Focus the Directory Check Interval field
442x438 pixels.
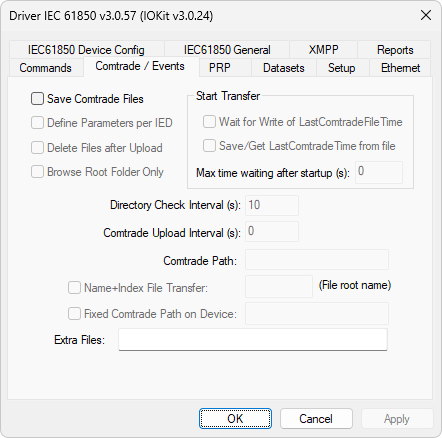(272, 205)
